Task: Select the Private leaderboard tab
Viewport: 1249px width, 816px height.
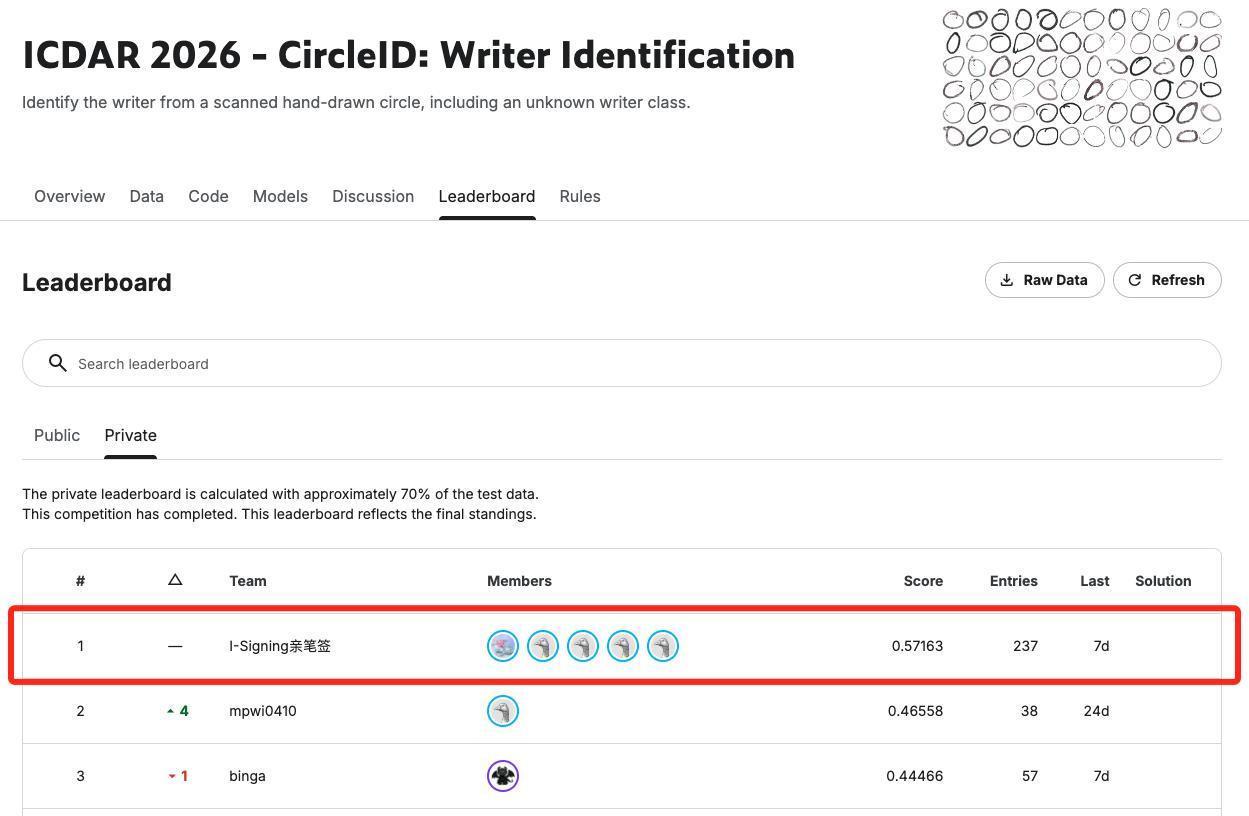Action: pyautogui.click(x=130, y=435)
